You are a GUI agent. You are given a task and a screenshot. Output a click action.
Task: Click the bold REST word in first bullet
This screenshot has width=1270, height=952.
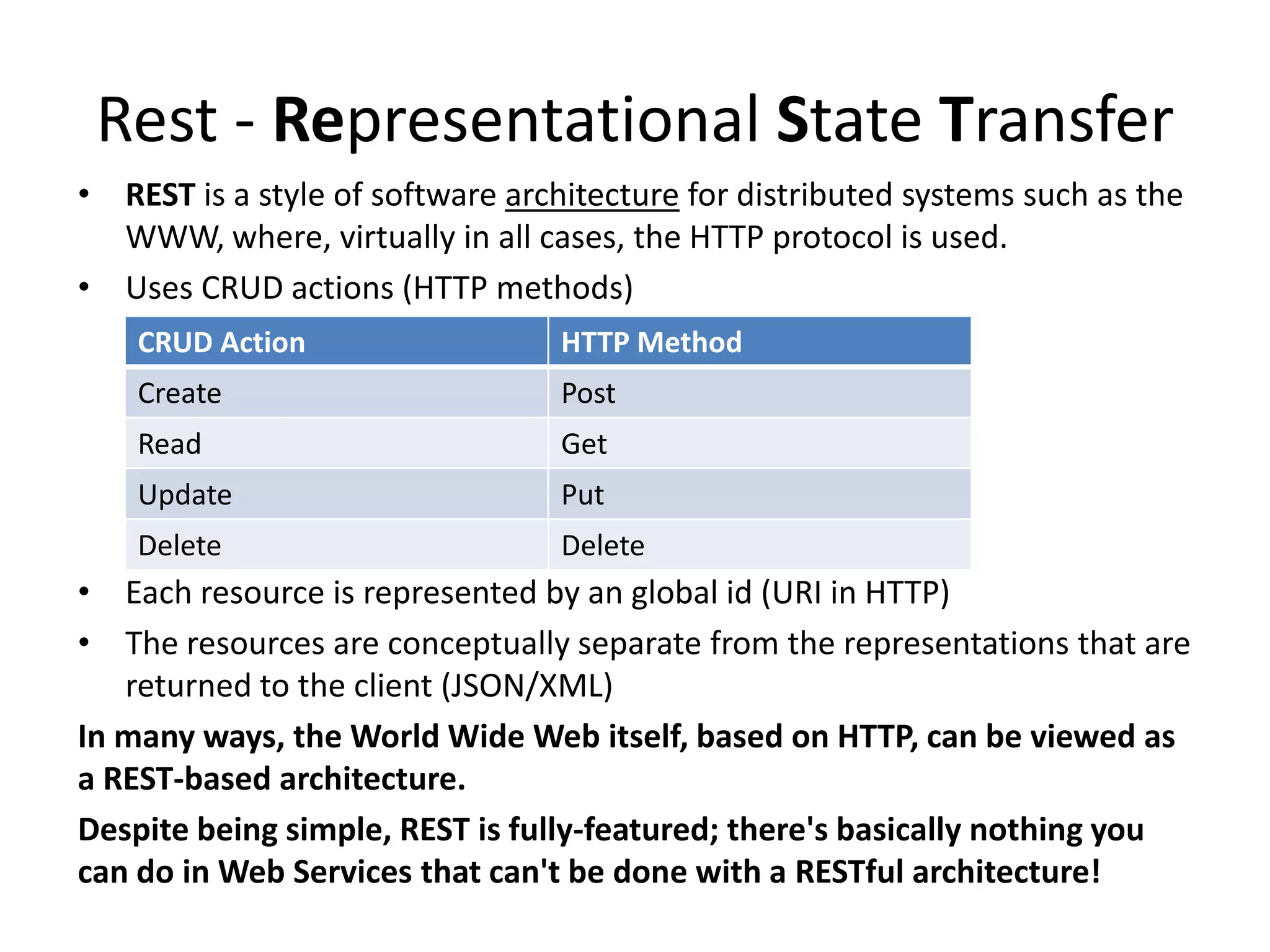click(161, 196)
